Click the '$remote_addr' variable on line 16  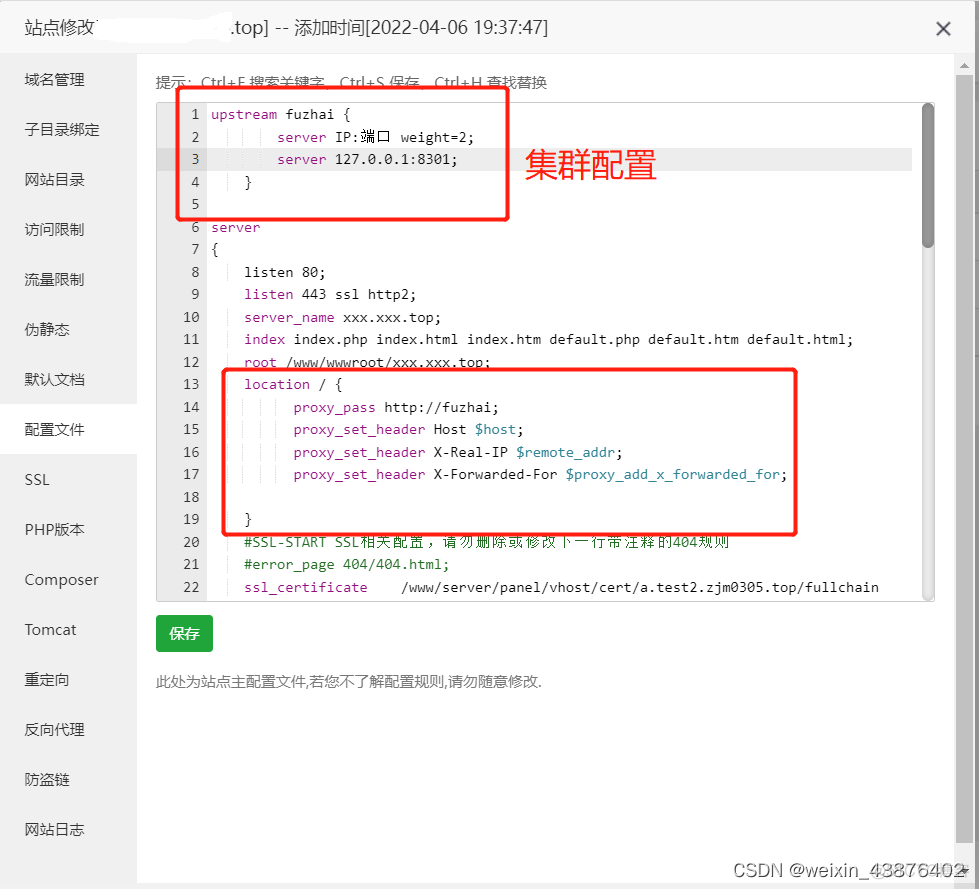click(x=566, y=452)
